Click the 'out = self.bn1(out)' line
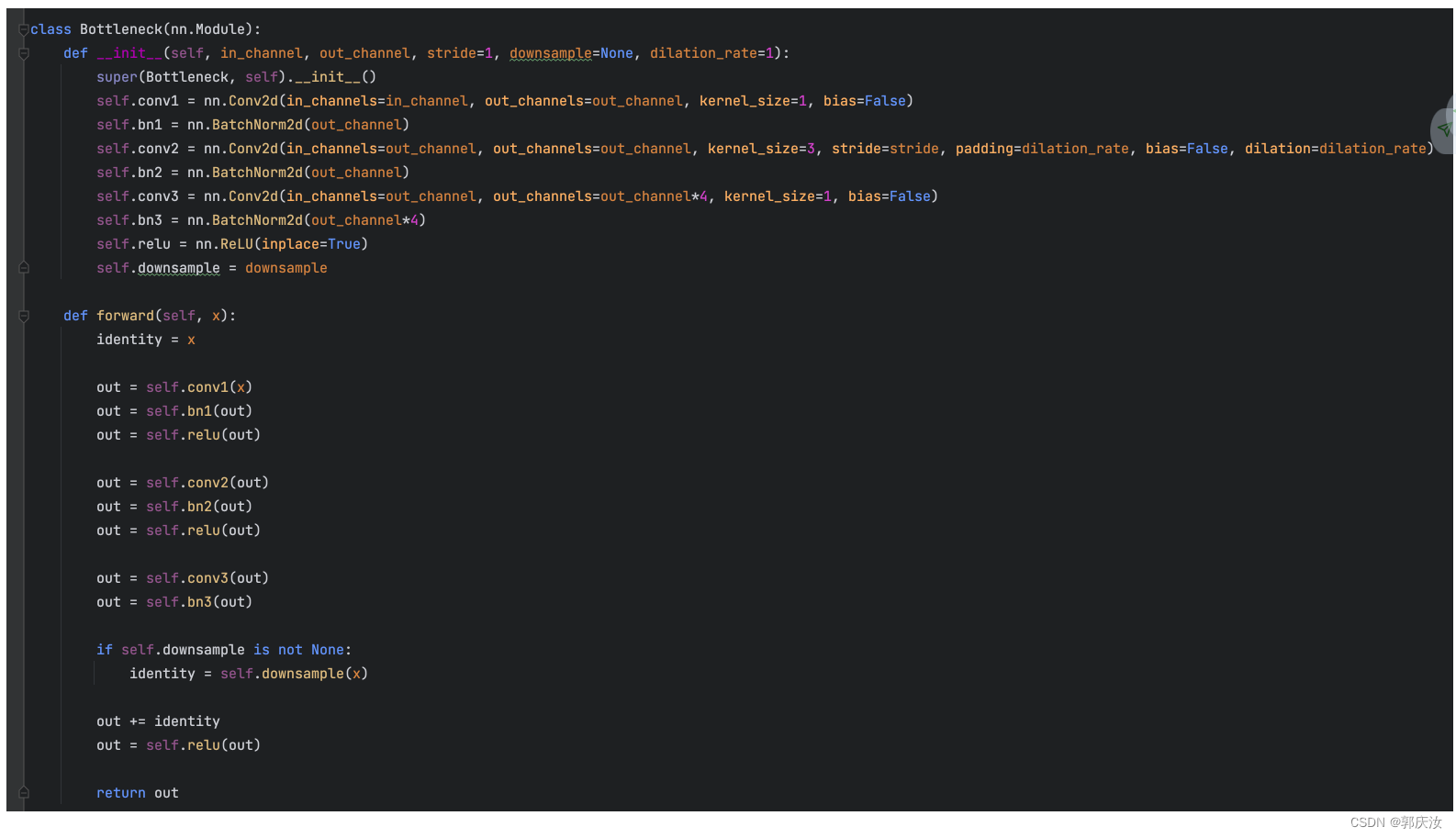Viewport: 1456px width, 838px height. [x=174, y=411]
